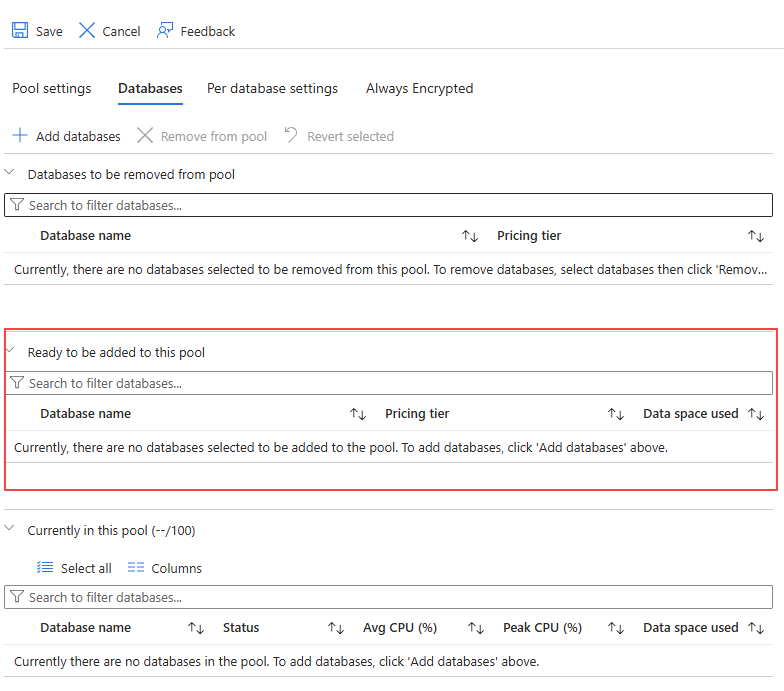Screen dimensions: 784x691
Task: Open Feedback via its person icon
Action: 165,31
